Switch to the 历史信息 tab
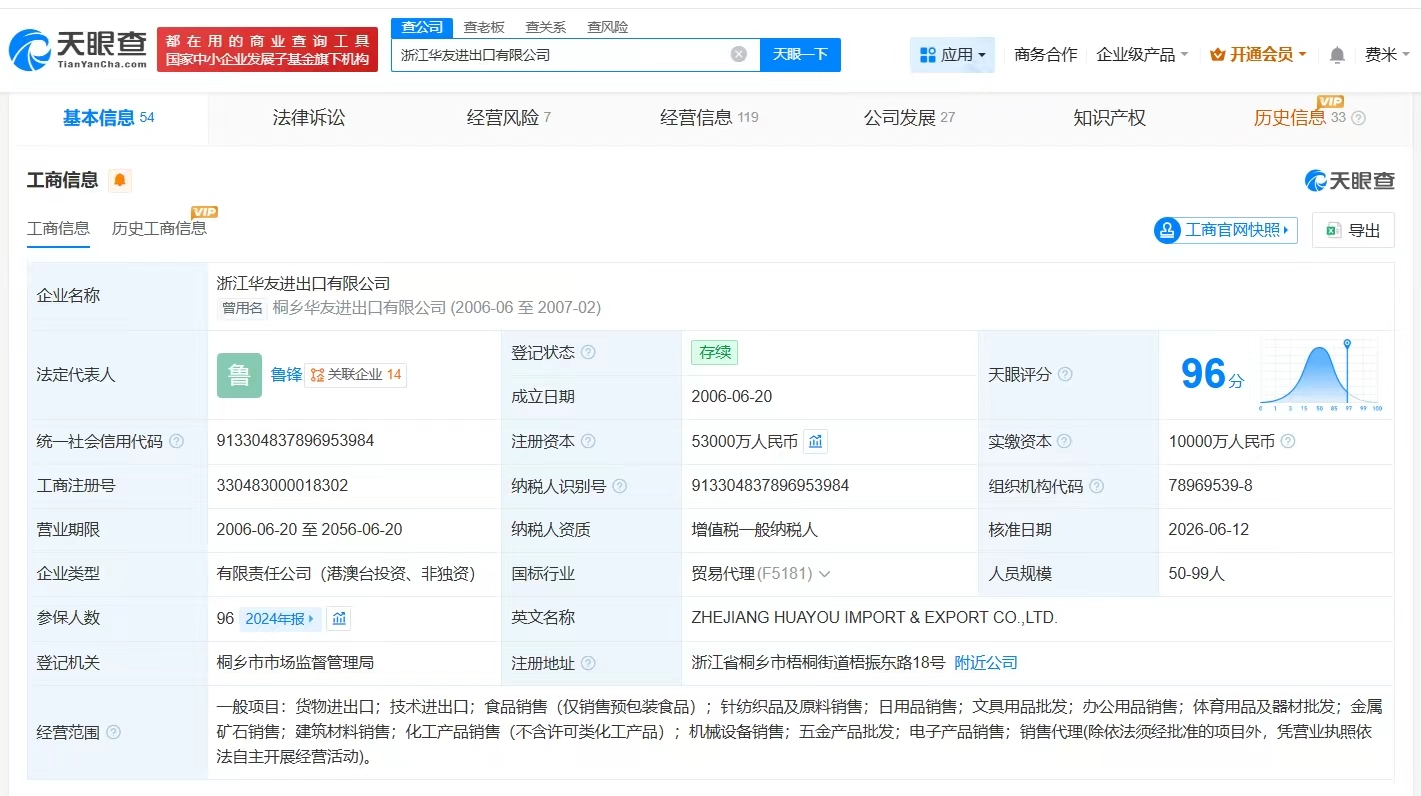 pos(1289,118)
